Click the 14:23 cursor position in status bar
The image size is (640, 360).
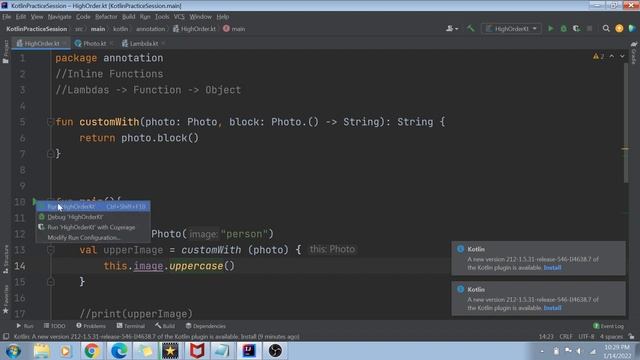[x=546, y=336]
